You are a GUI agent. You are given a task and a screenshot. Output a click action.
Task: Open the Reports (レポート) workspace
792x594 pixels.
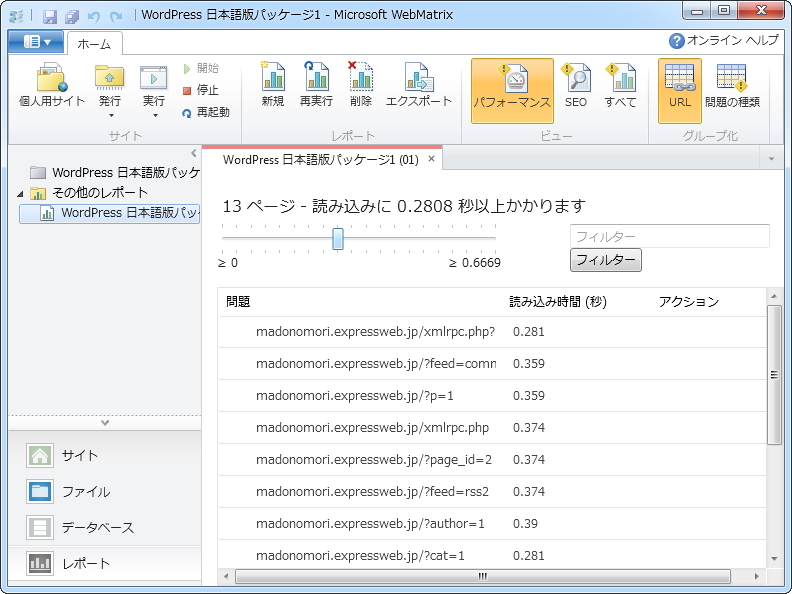point(105,564)
